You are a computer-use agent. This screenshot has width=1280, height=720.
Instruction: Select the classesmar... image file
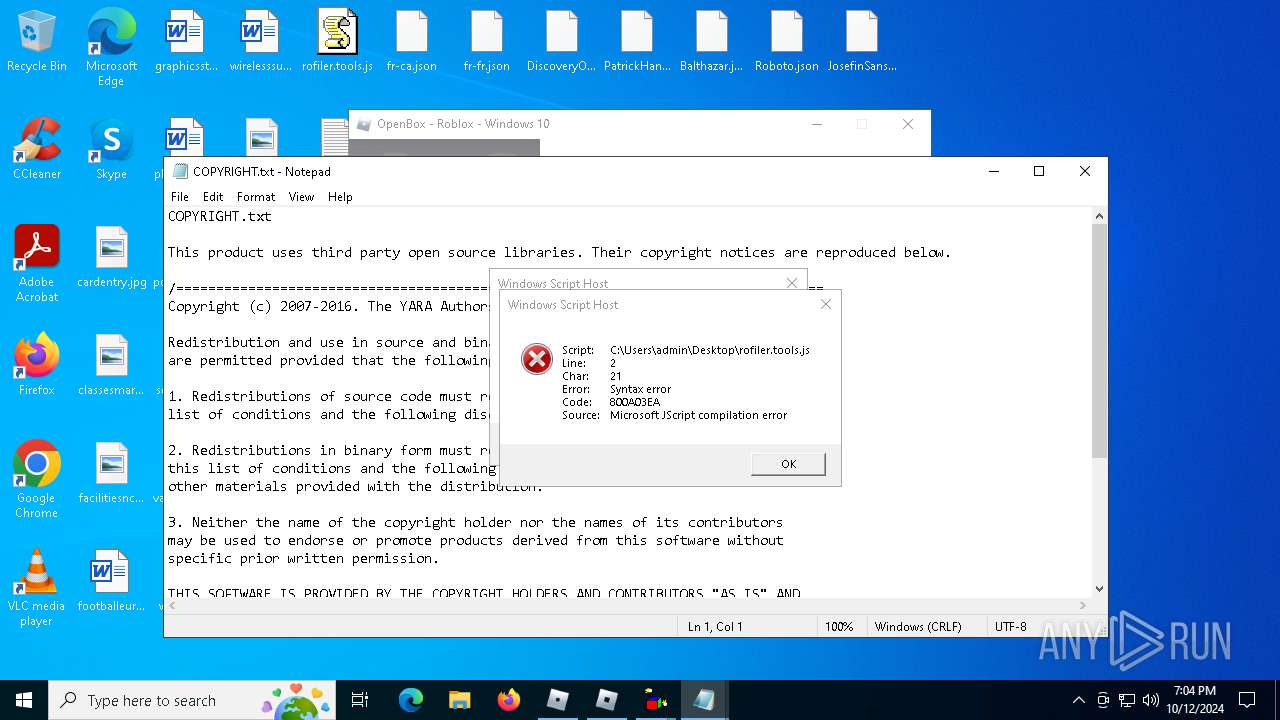click(x=111, y=365)
